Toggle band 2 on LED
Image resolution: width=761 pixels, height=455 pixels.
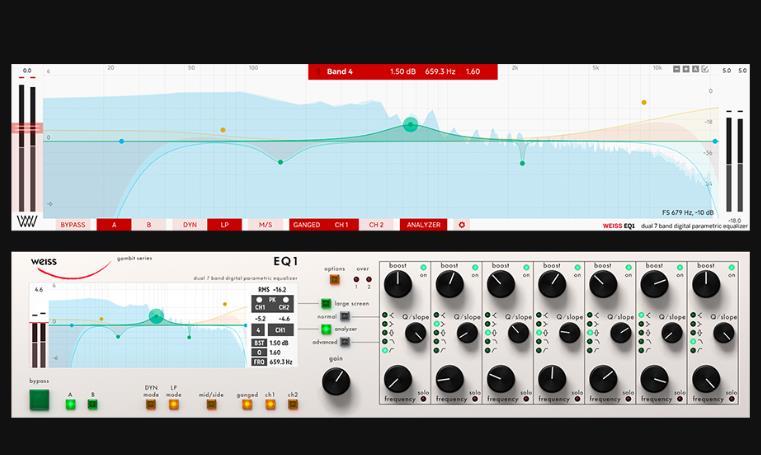tap(475, 267)
